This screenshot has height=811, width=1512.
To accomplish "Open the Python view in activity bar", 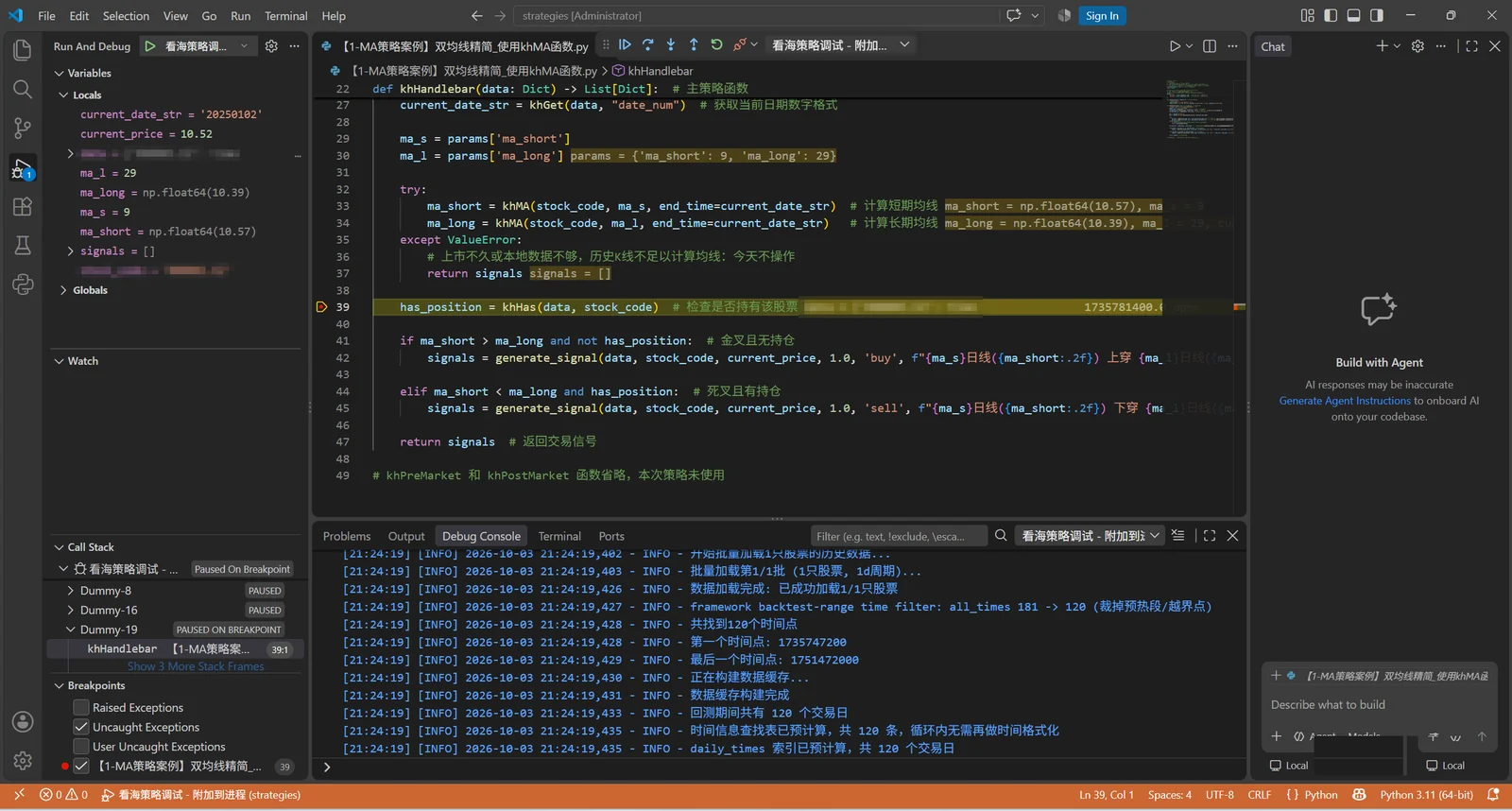I will click(23, 285).
